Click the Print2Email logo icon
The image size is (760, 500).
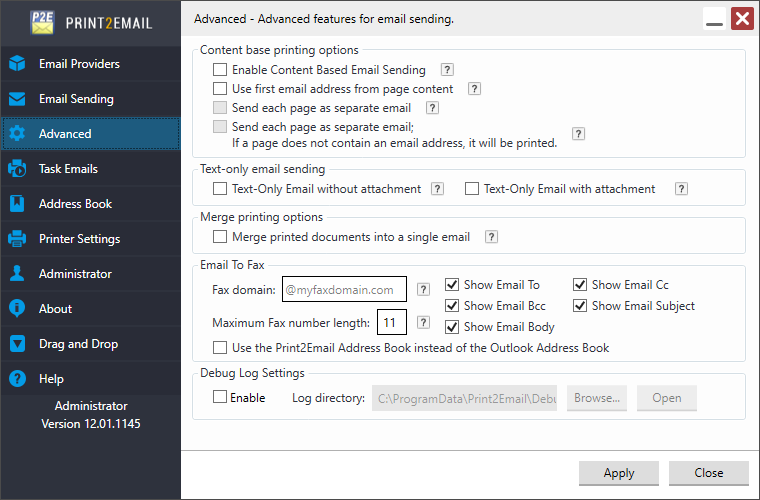click(42, 23)
